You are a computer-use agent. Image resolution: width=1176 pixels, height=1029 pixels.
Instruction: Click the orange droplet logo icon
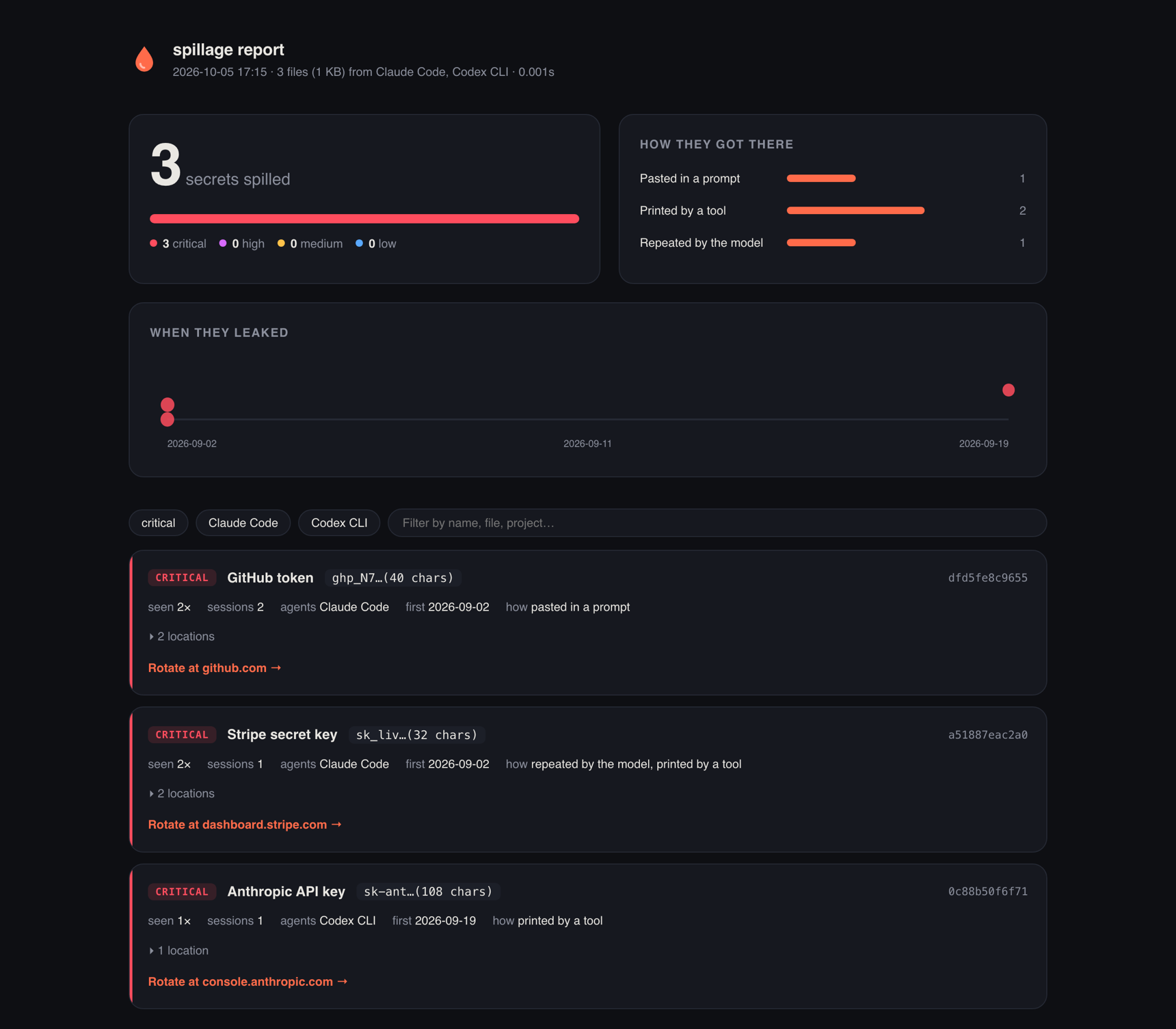coord(144,59)
